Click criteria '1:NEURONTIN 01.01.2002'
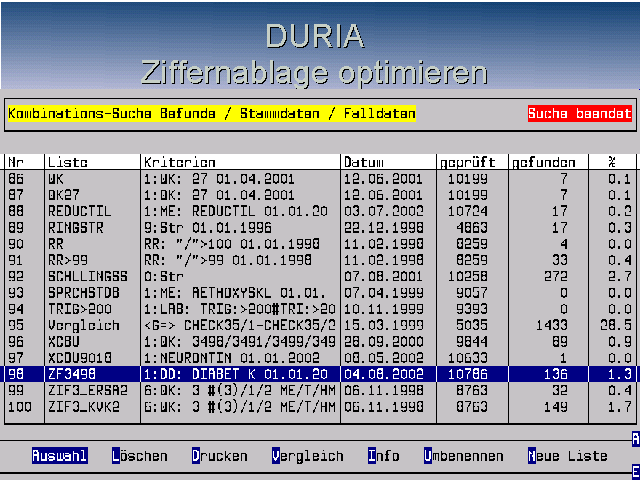 click(231, 358)
